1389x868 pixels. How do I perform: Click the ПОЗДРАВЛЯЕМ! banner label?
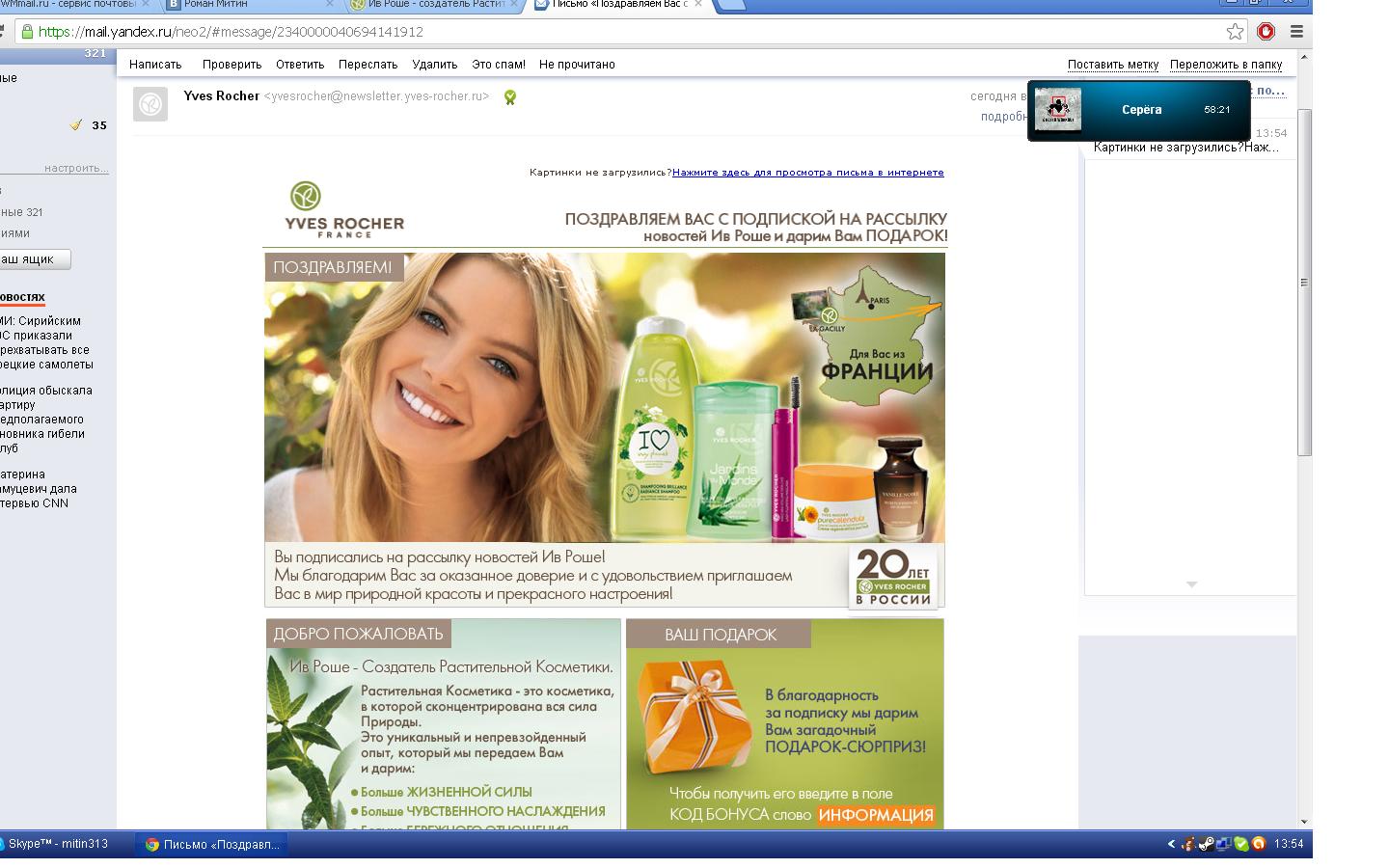334,267
